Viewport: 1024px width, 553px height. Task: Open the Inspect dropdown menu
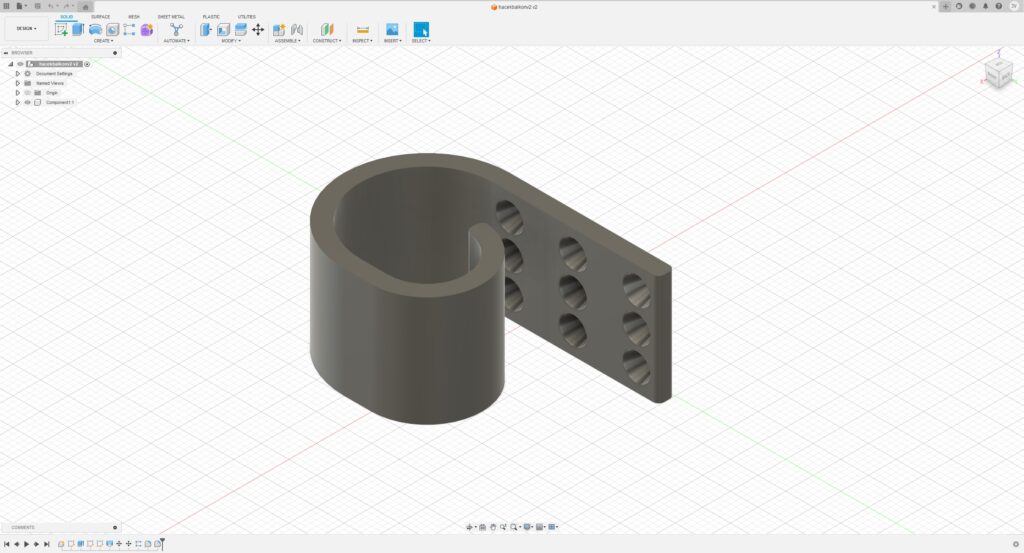click(x=362, y=41)
